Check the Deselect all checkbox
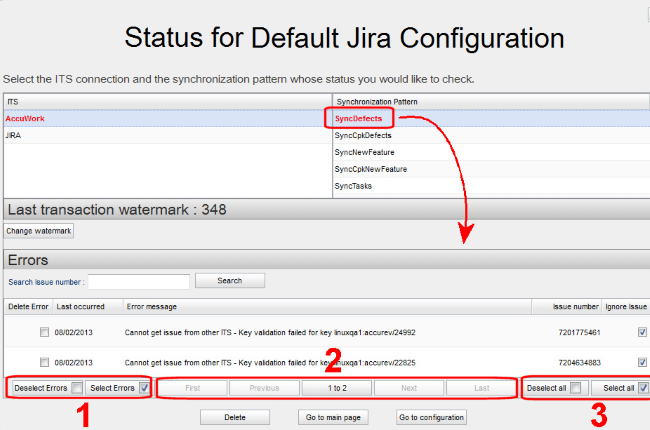Image resolution: width=650 pixels, height=430 pixels. tap(574, 387)
